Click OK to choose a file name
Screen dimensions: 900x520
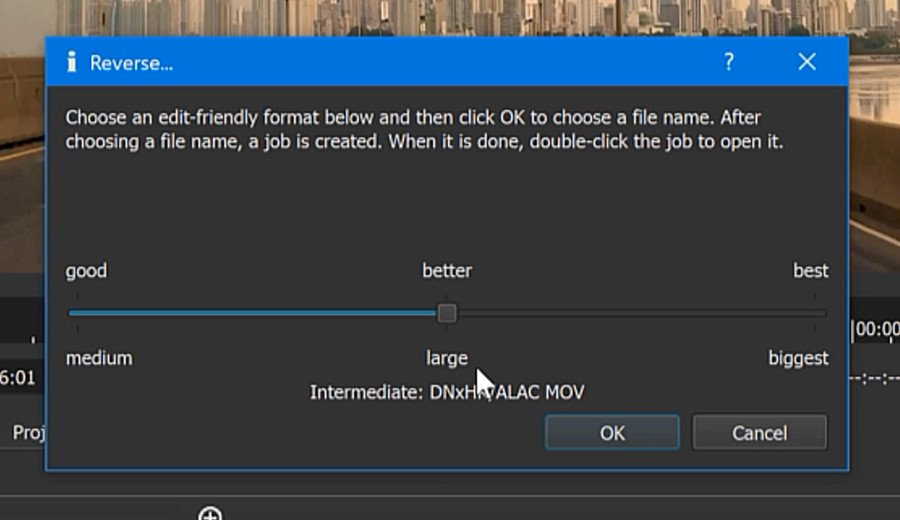pyautogui.click(x=612, y=433)
